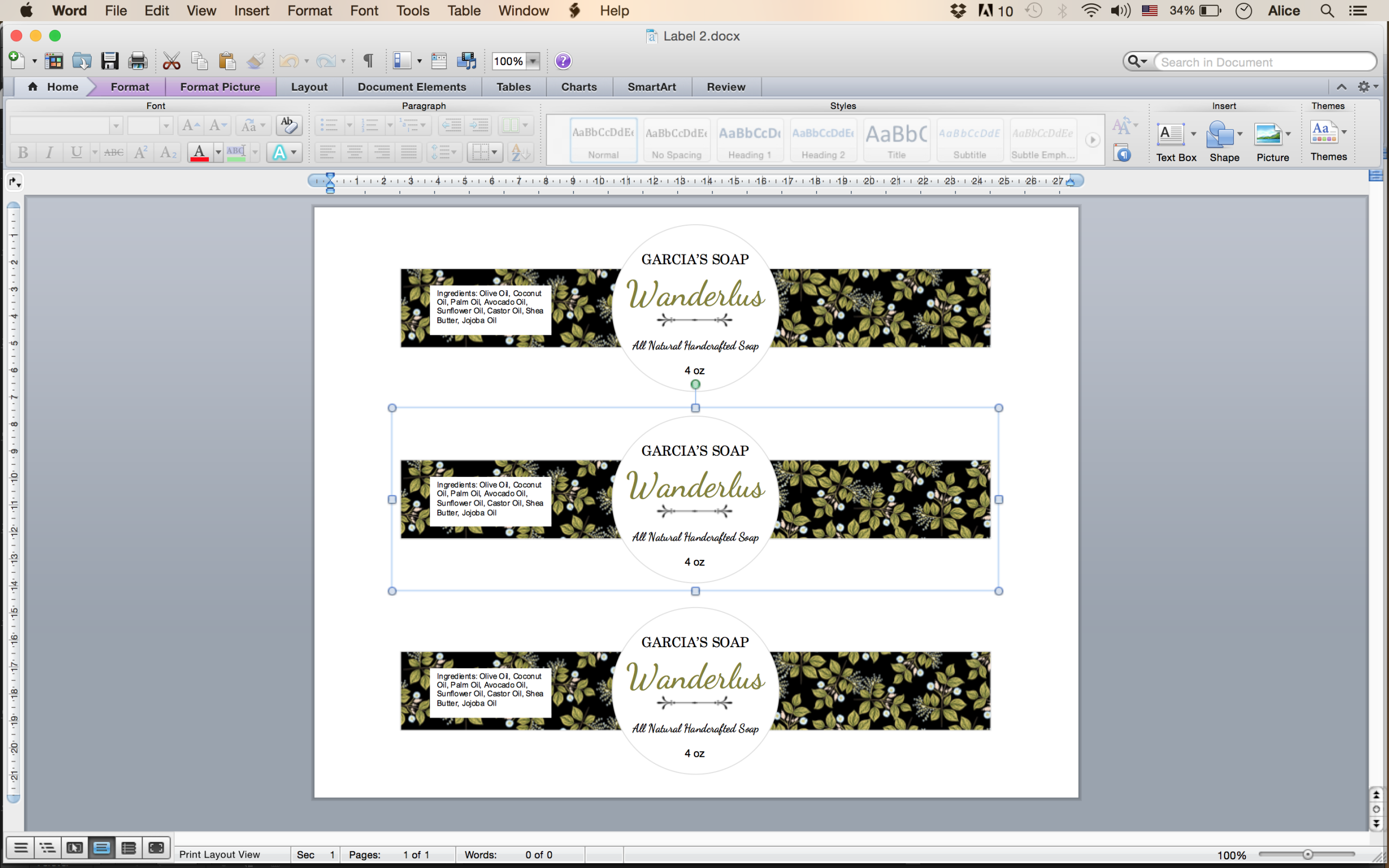Toggle Superscript formatting
1389x868 pixels.
tap(141, 152)
